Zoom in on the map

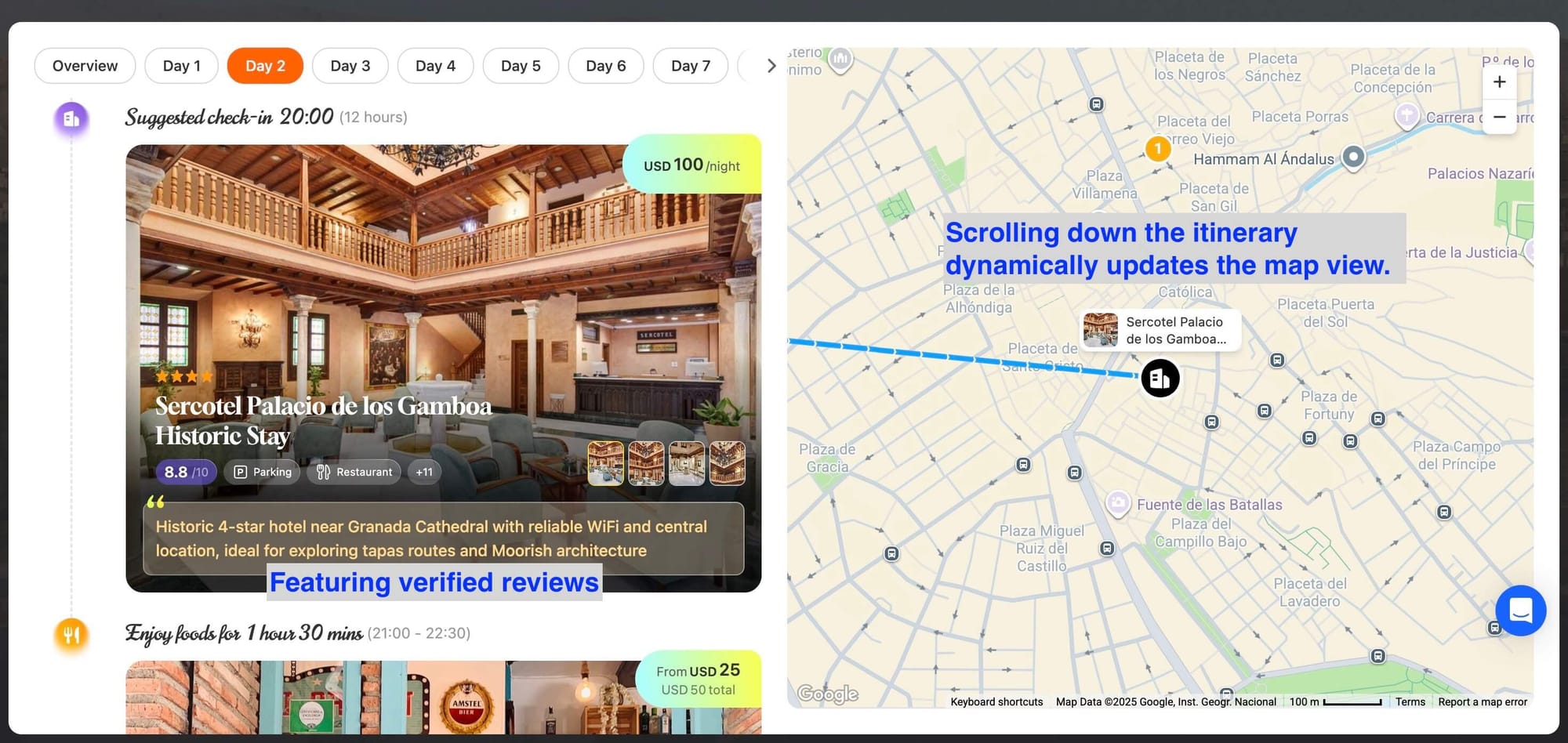pyautogui.click(x=1499, y=82)
